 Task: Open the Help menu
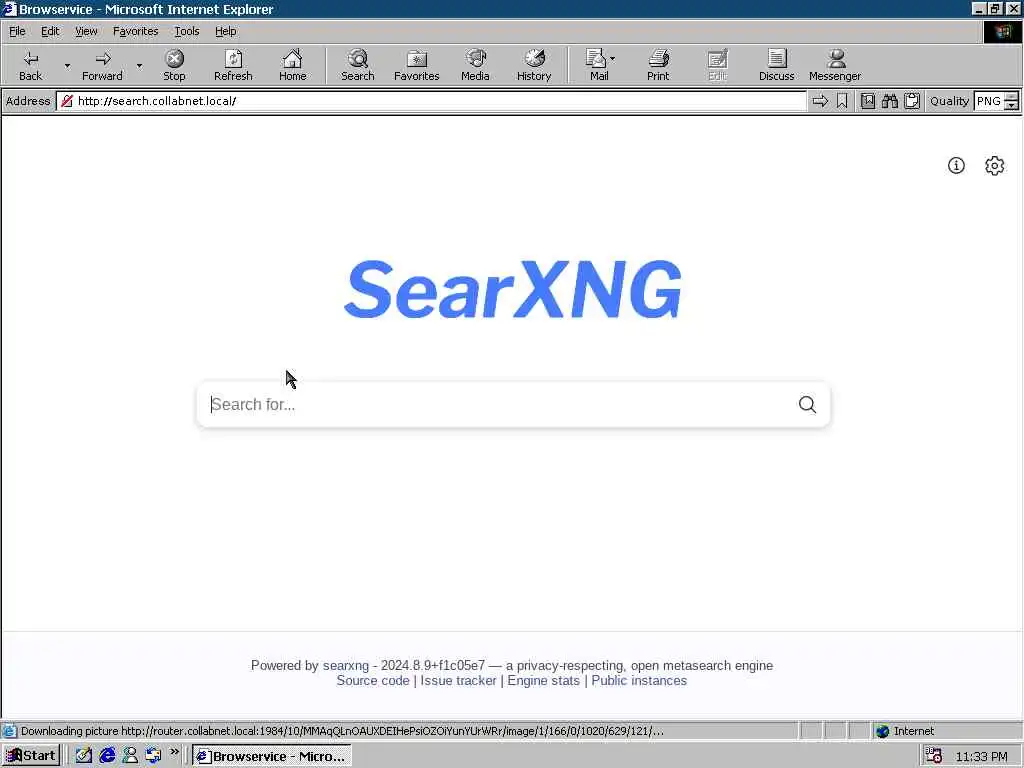[x=226, y=31]
